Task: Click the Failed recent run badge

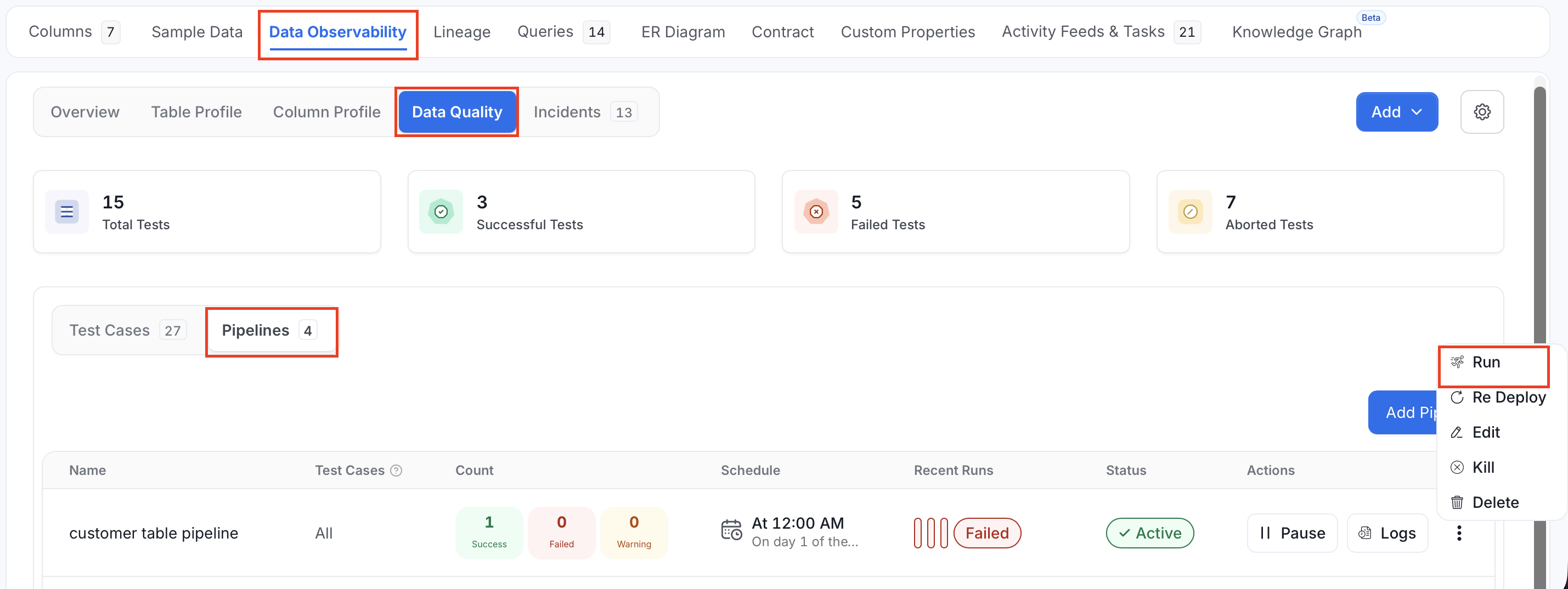Action: click(x=986, y=533)
